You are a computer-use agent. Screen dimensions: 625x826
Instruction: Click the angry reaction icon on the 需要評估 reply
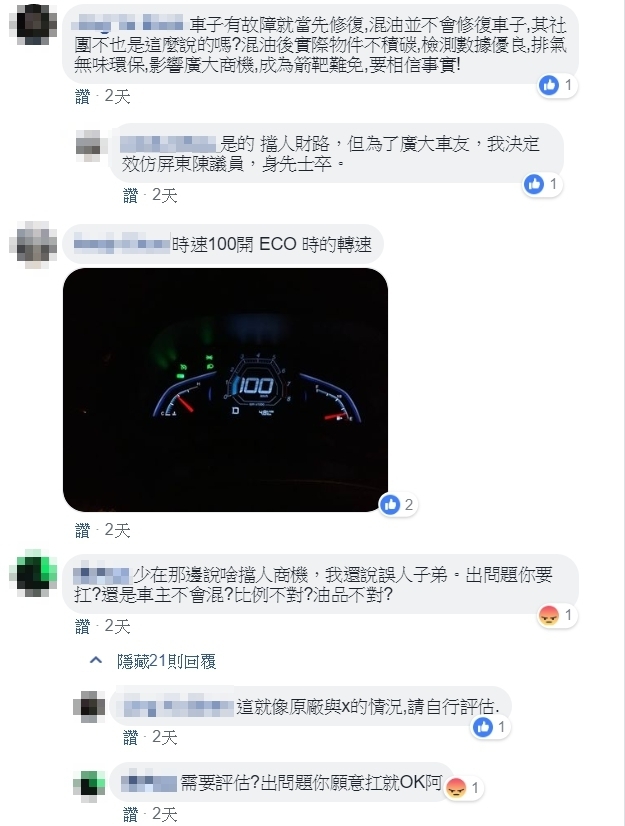pyautogui.click(x=456, y=788)
